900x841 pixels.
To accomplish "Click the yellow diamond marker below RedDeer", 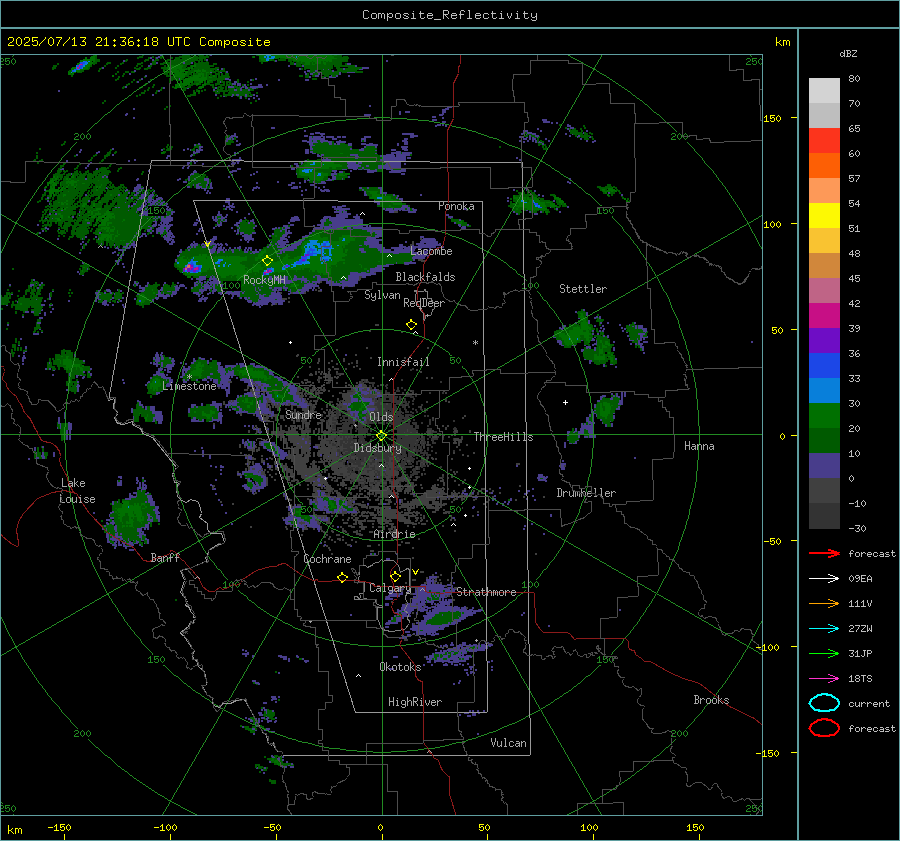I will coord(412,325).
